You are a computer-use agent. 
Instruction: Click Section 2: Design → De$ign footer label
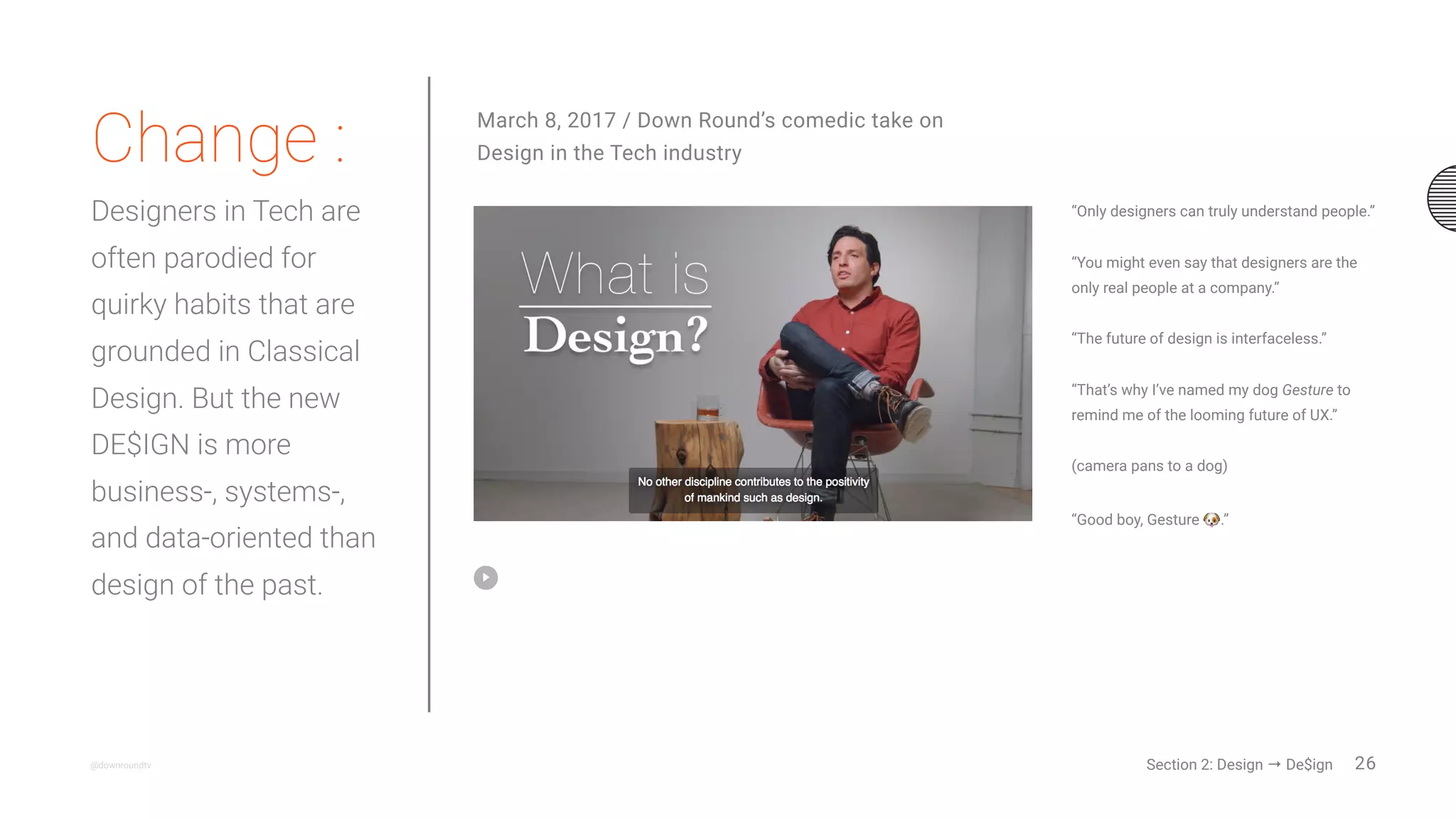pos(1238,764)
